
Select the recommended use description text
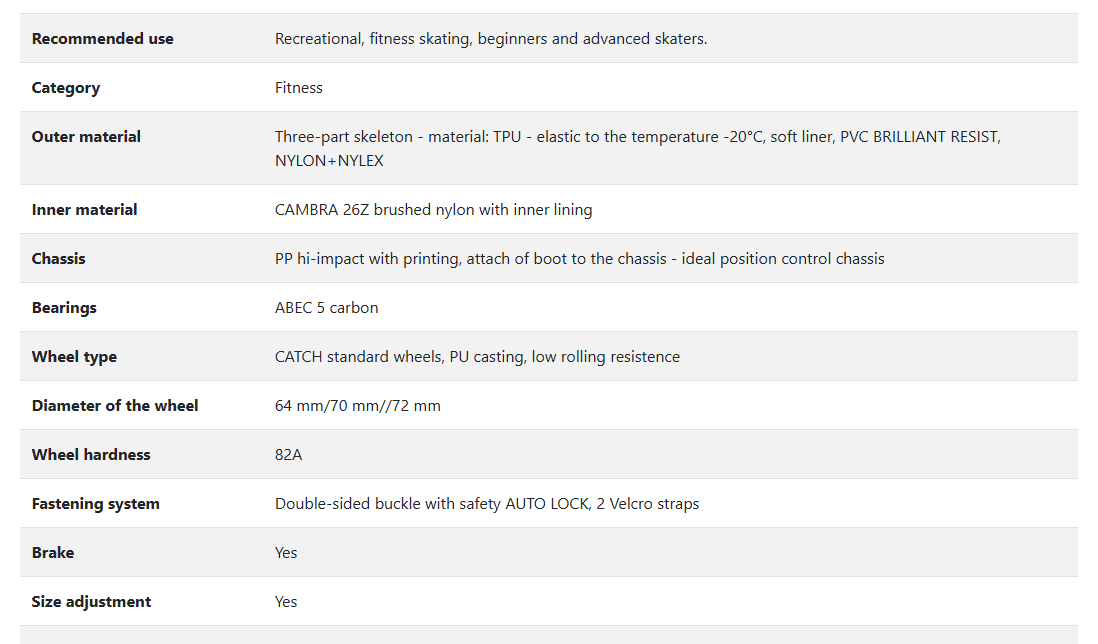coord(491,39)
